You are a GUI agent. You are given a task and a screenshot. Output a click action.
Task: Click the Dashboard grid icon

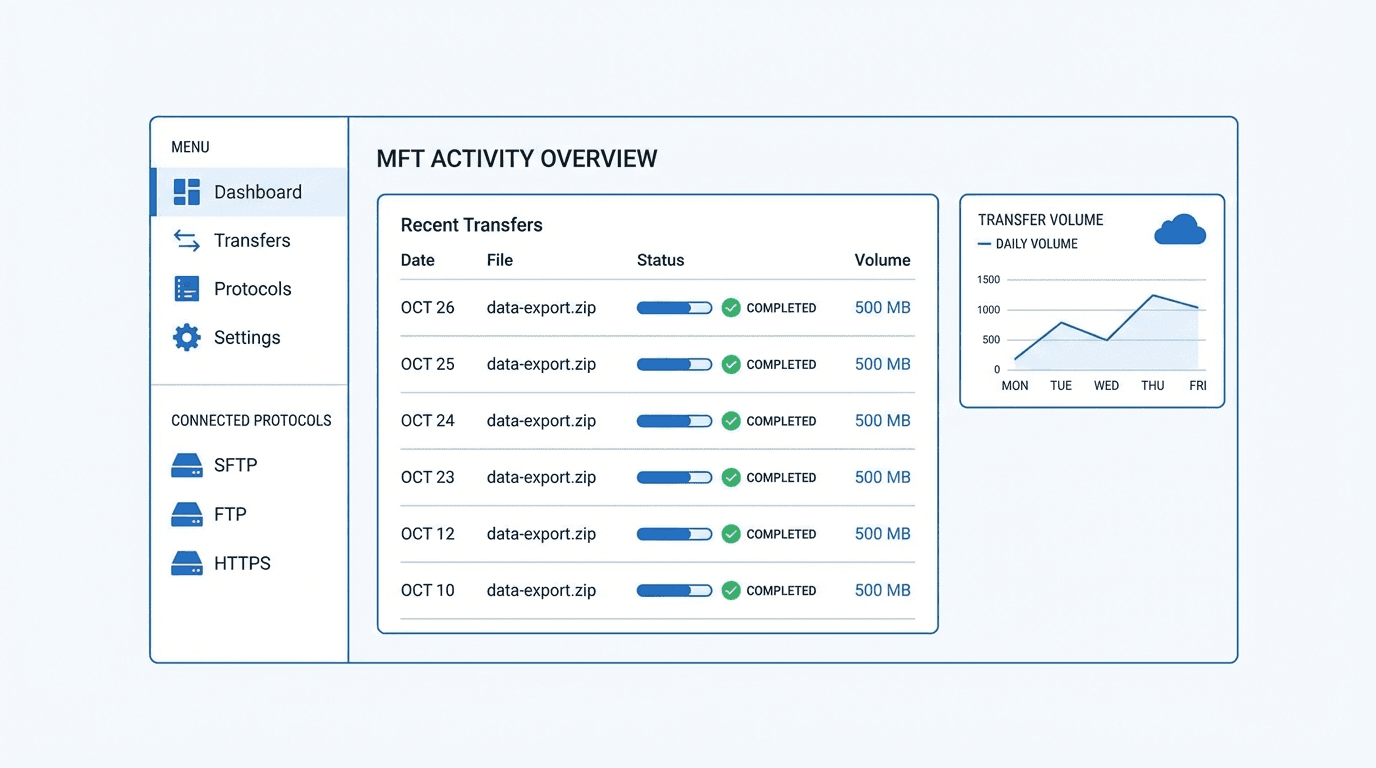point(186,192)
